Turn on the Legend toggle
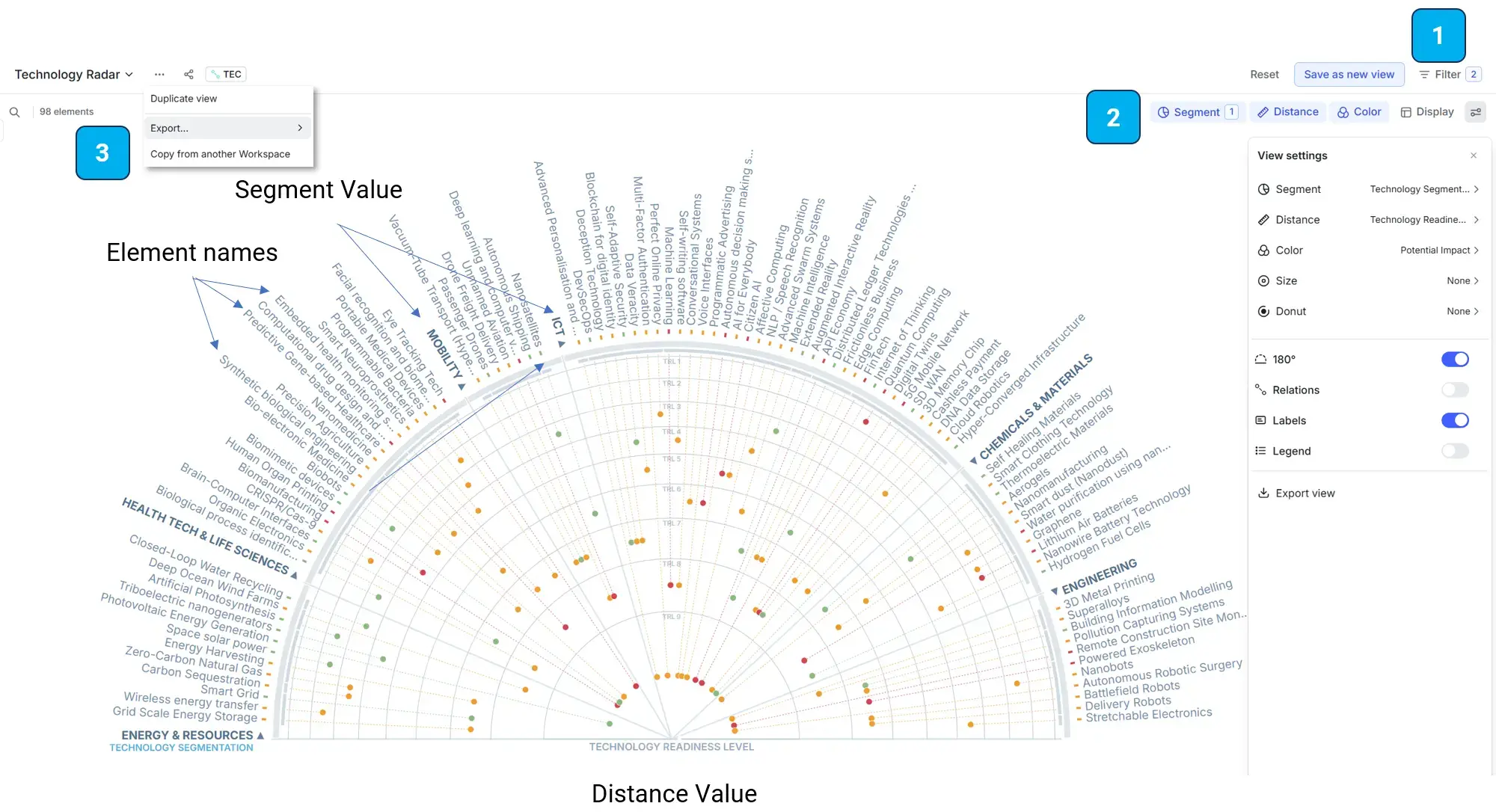The image size is (1496, 812). [1455, 451]
